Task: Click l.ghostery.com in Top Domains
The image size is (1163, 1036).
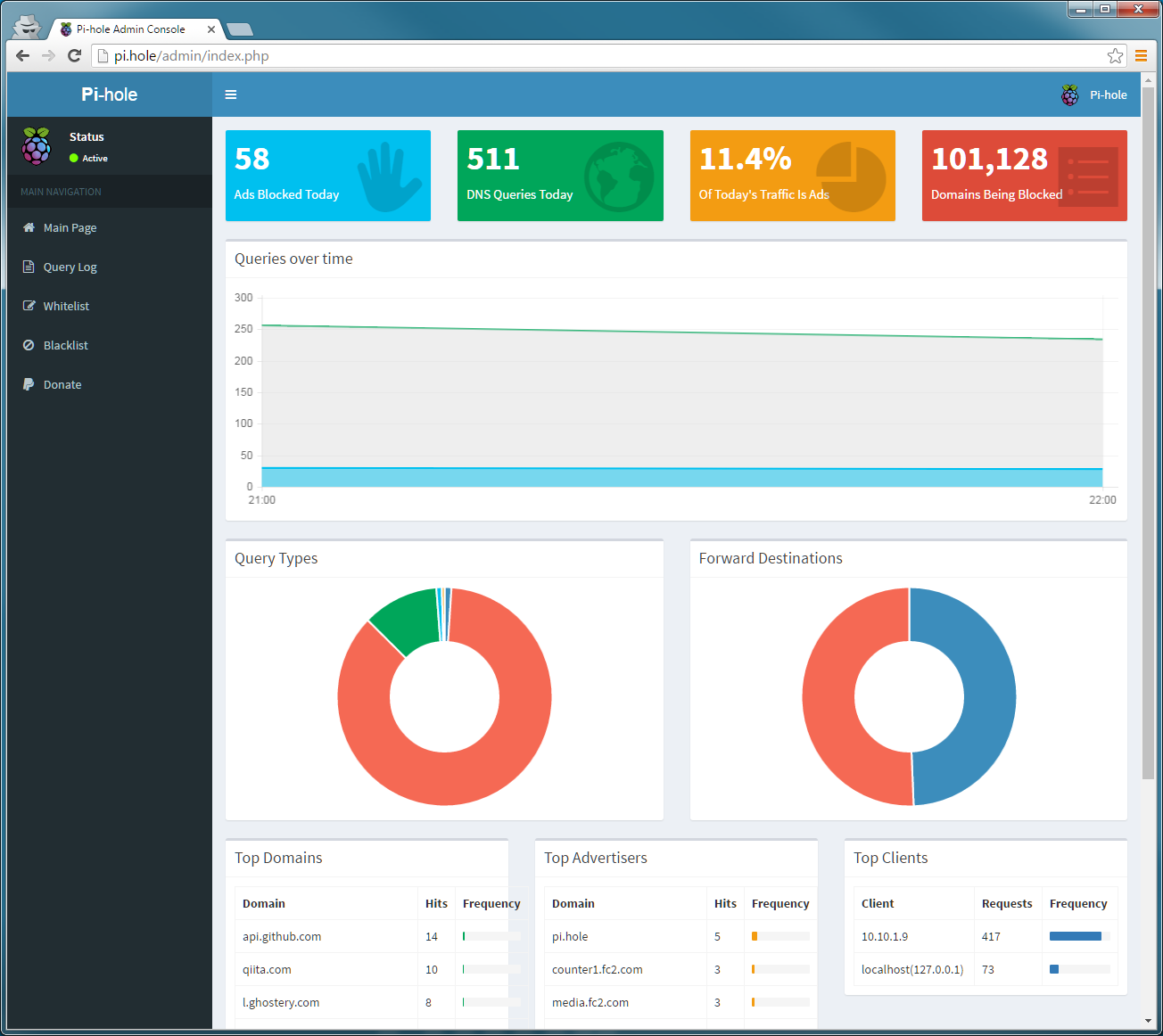Action: click(x=281, y=1002)
